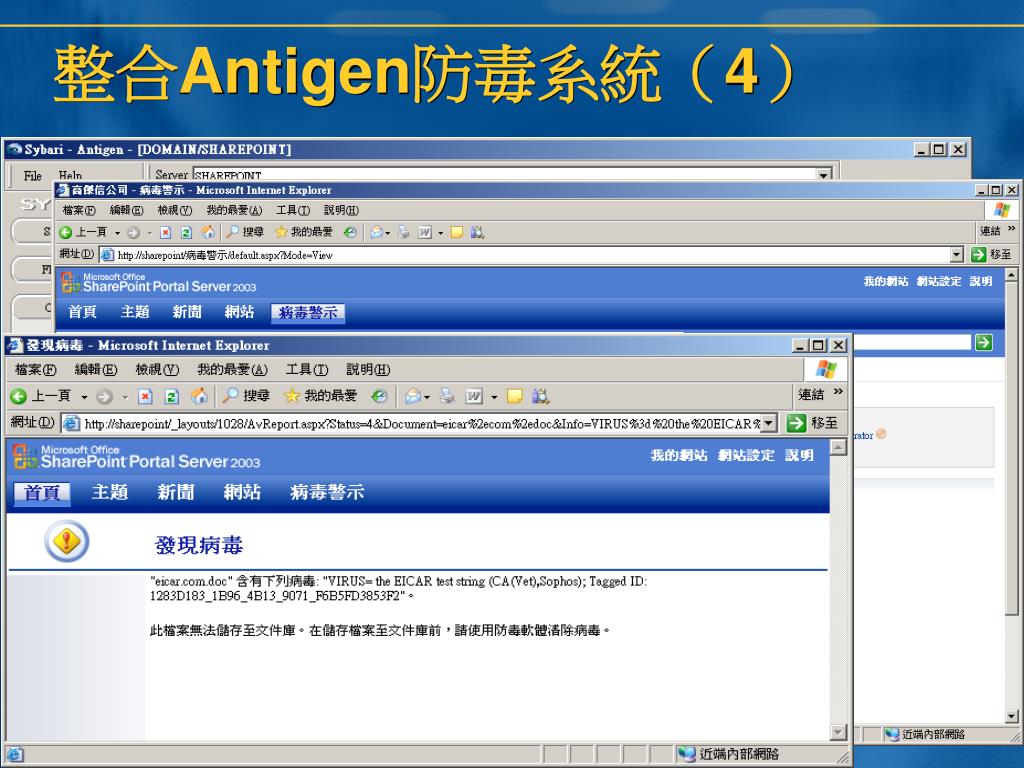The image size is (1024, 768).
Task: Click 說明 link in front SharePoint header
Action: (799, 455)
